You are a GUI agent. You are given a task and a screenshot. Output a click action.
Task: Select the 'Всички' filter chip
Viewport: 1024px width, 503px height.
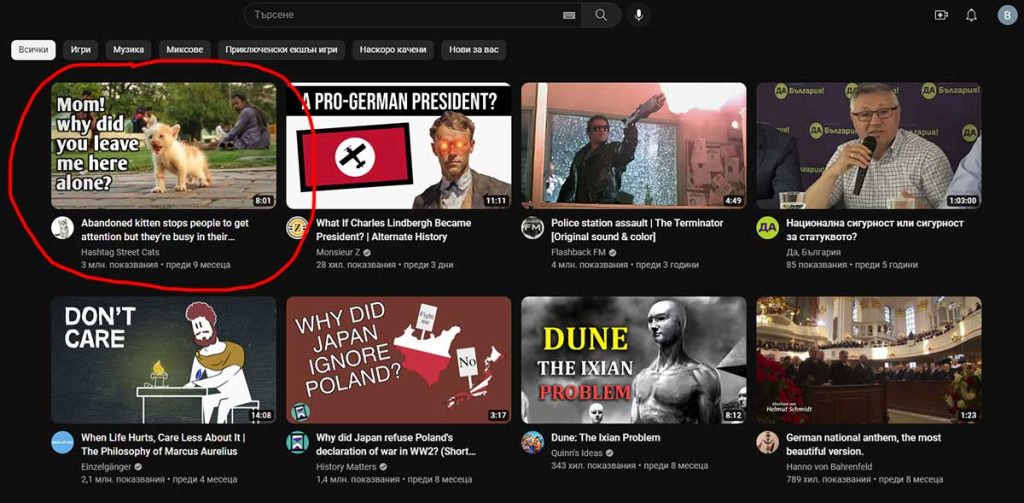click(33, 49)
